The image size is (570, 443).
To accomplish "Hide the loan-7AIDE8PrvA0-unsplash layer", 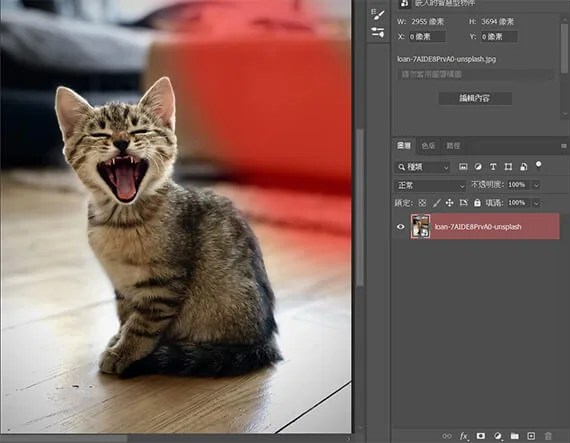I will coord(401,227).
